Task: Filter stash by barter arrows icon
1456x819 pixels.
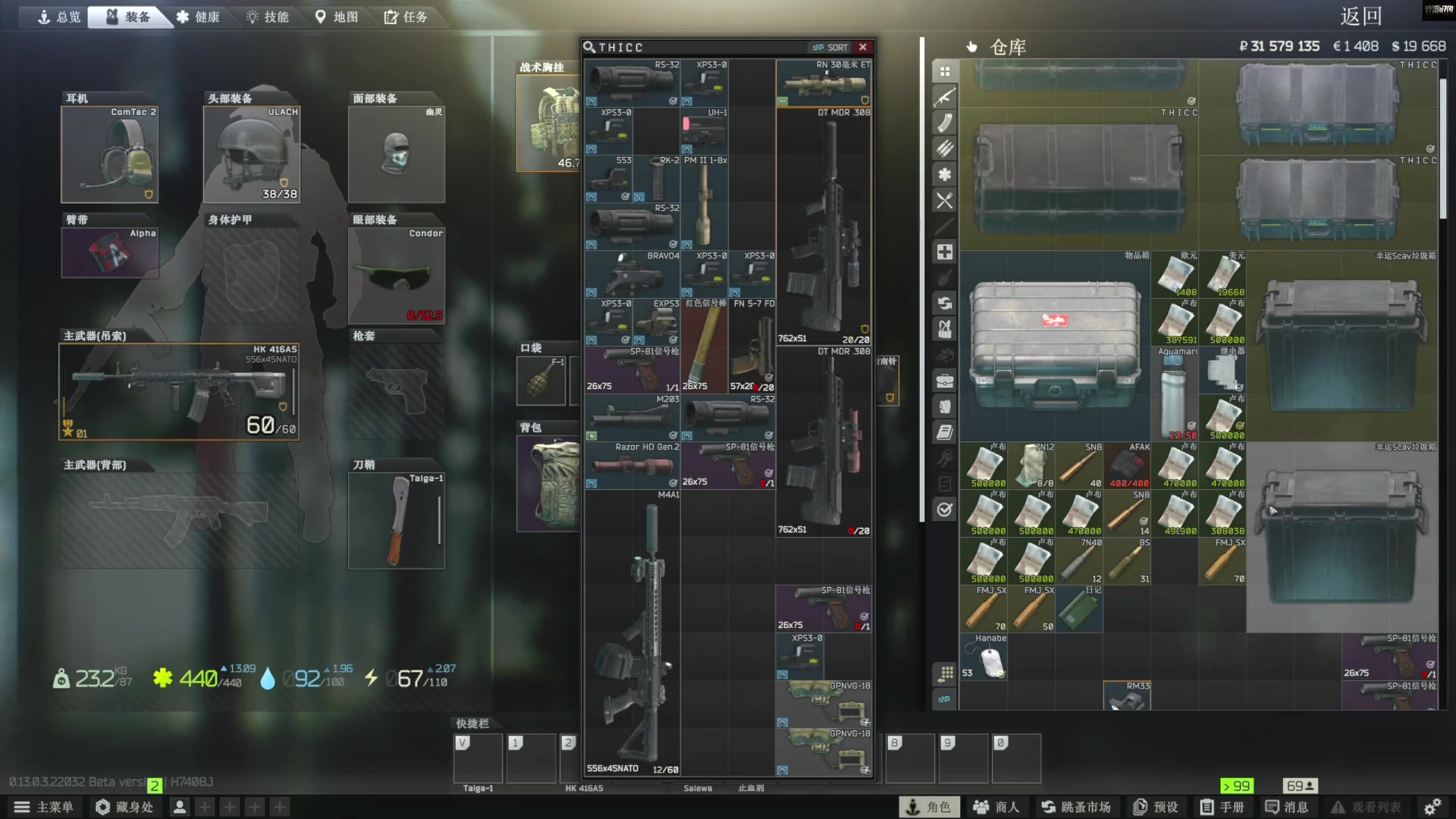Action: coord(945,303)
